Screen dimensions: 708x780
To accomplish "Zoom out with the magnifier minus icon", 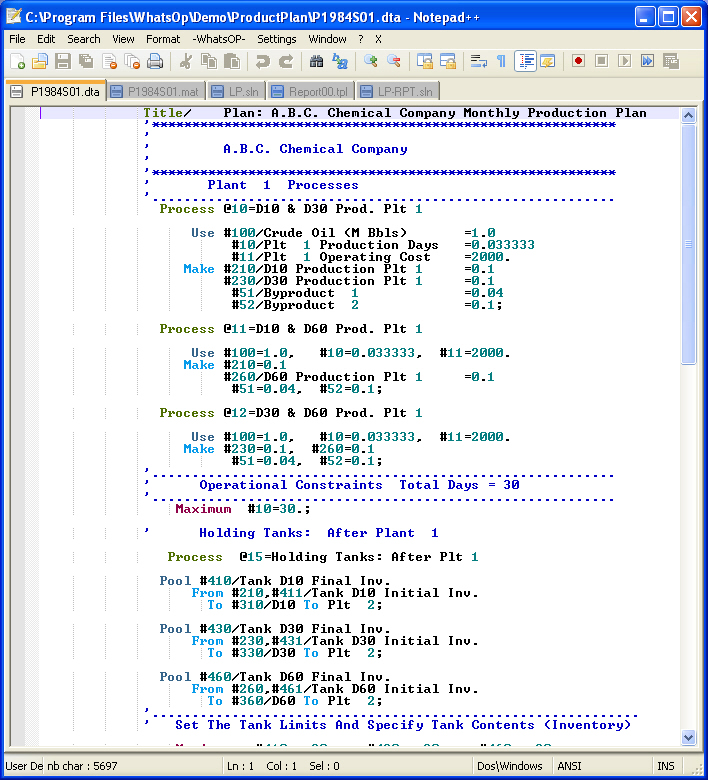I will click(x=394, y=62).
